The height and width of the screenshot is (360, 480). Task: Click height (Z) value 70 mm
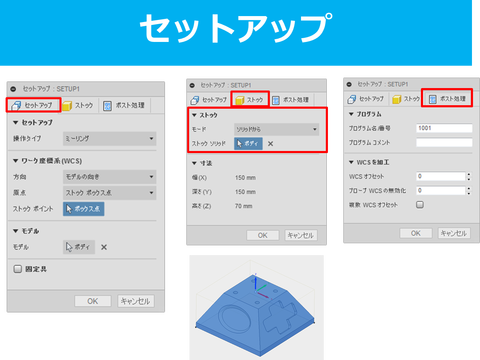[x=243, y=206]
